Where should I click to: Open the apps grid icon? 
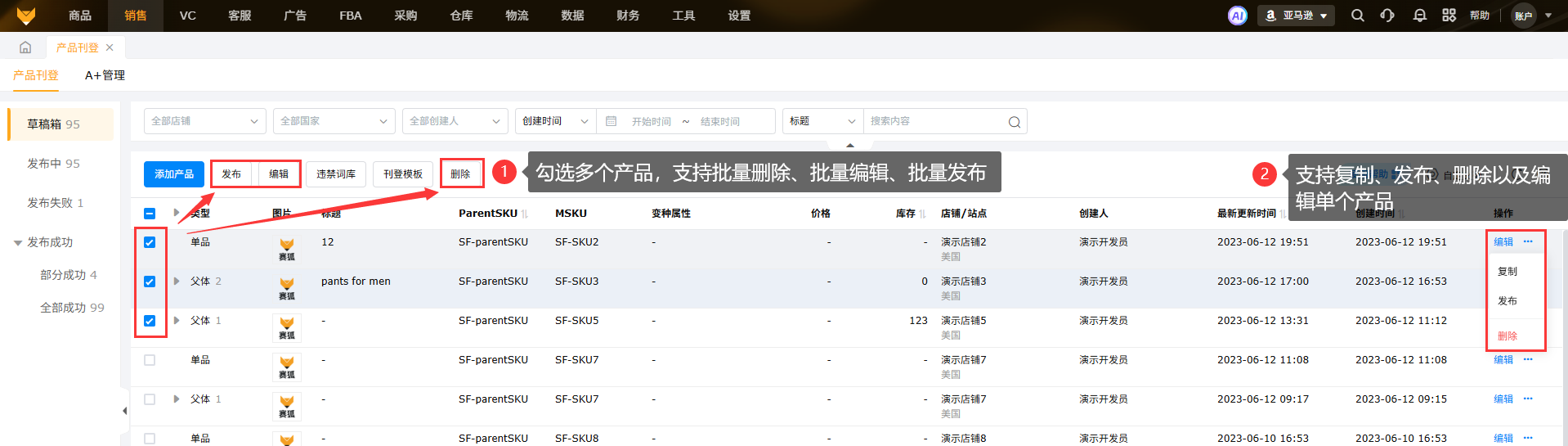pos(1449,16)
